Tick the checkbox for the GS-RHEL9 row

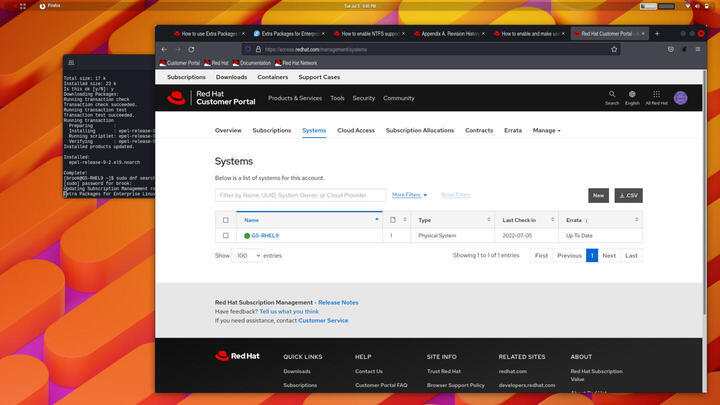(x=225, y=236)
